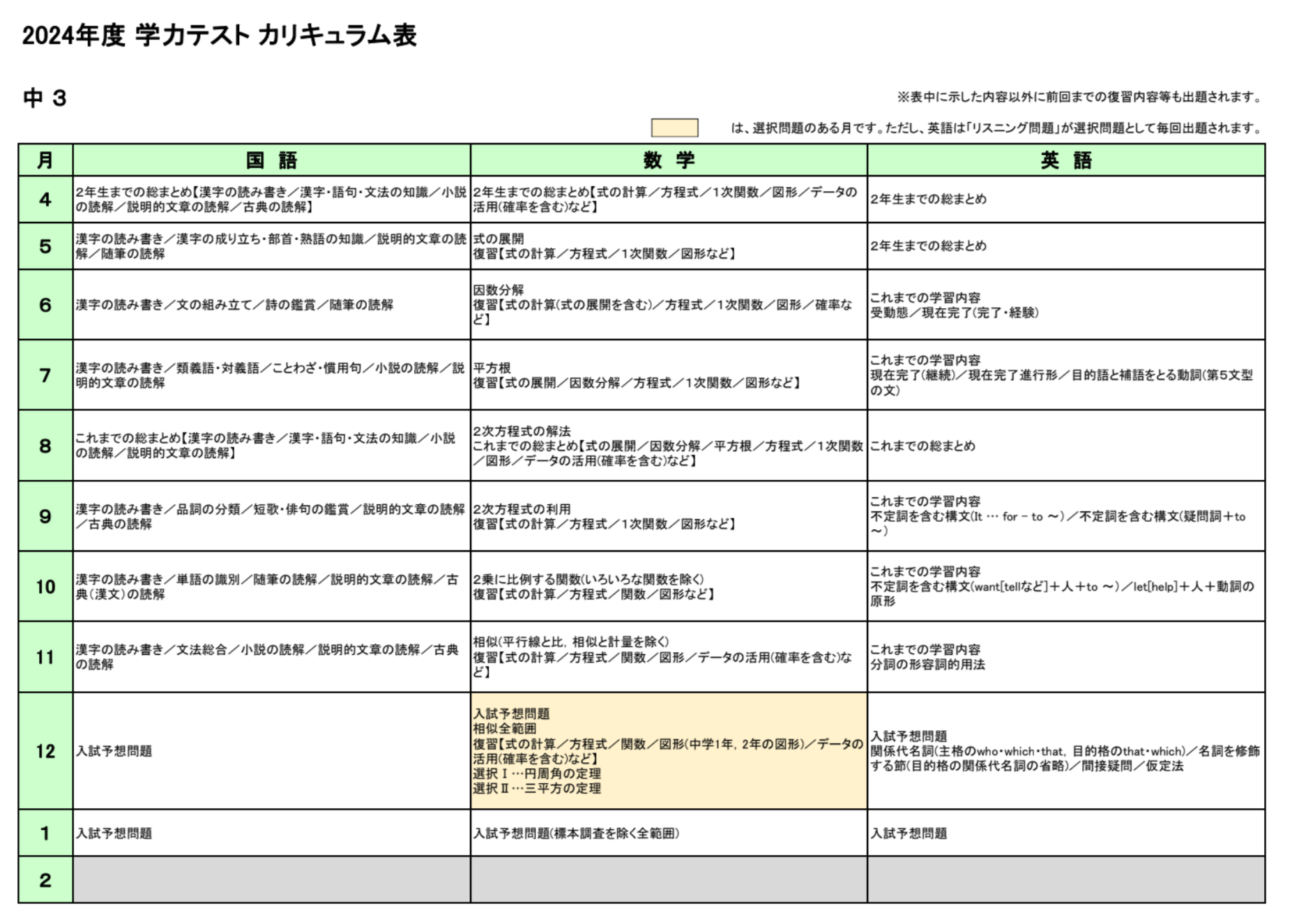Image resolution: width=1292 pixels, height=924 pixels.
Task: Select the January 入試予想問題 English cell
Action: [1065, 833]
